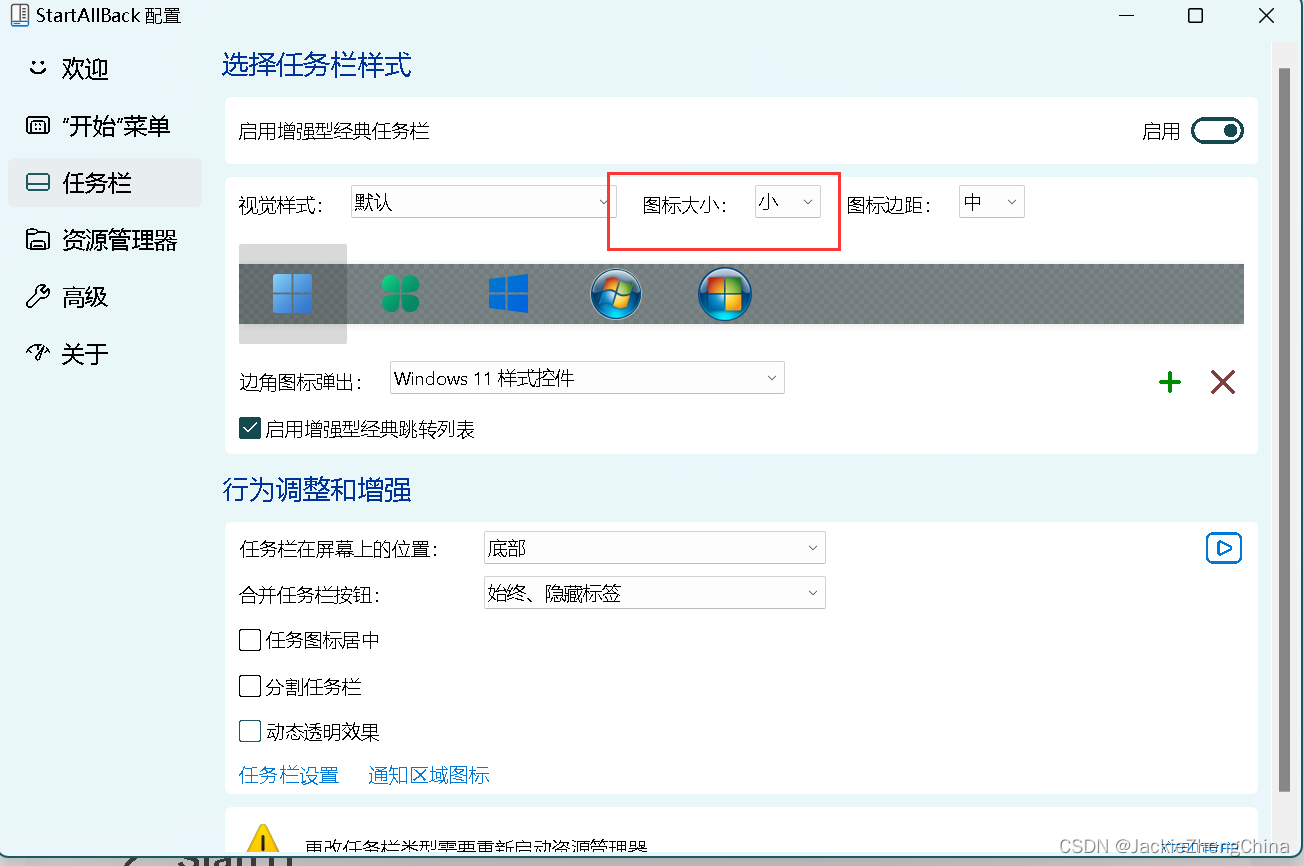Select the Windows 7 orb taskbar style
This screenshot has width=1304, height=866.
[x=616, y=294]
